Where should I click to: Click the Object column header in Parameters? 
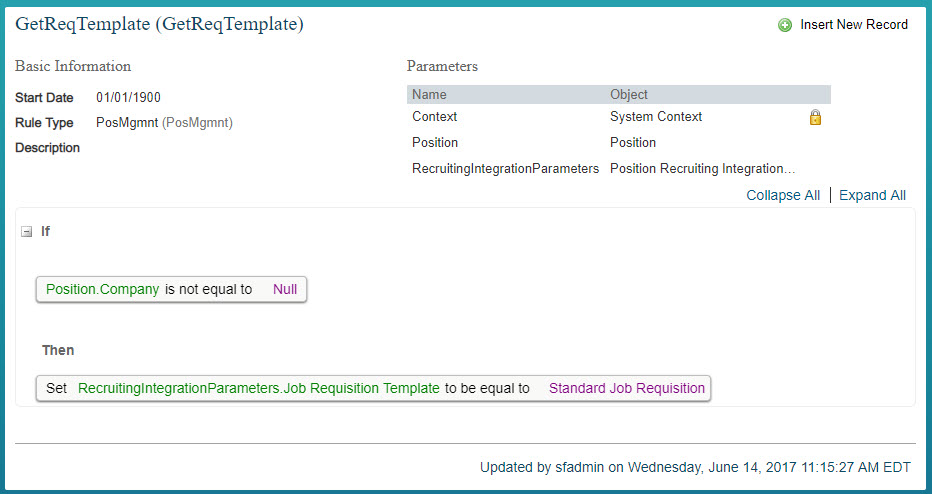pos(629,95)
